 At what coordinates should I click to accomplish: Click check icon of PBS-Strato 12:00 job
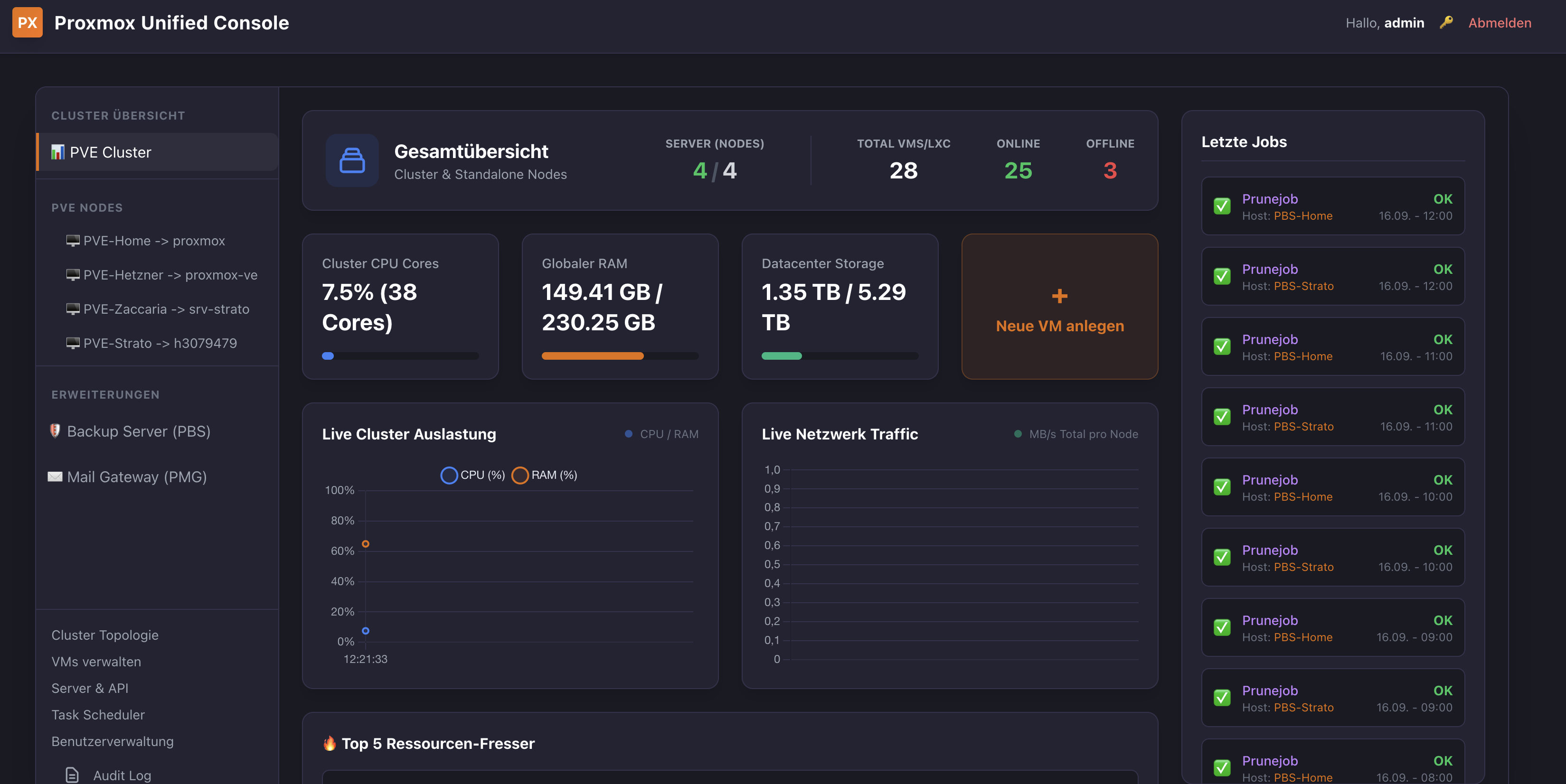click(1222, 276)
